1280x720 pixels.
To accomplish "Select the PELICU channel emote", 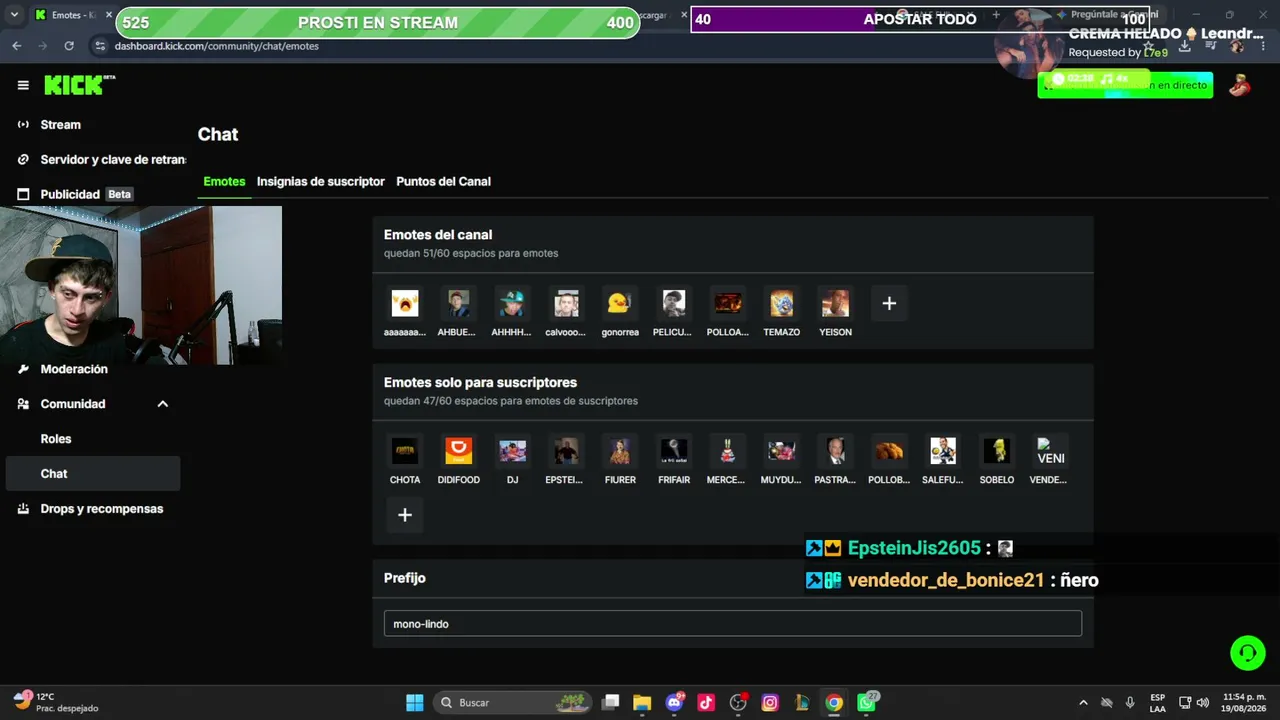I will click(674, 303).
